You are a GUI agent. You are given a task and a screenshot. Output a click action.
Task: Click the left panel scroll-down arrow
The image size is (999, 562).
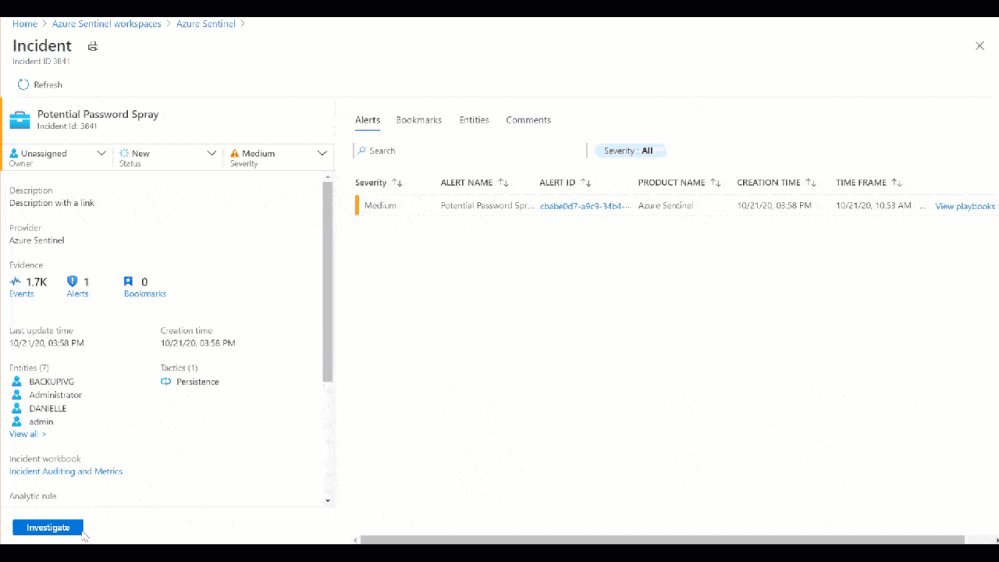click(327, 501)
